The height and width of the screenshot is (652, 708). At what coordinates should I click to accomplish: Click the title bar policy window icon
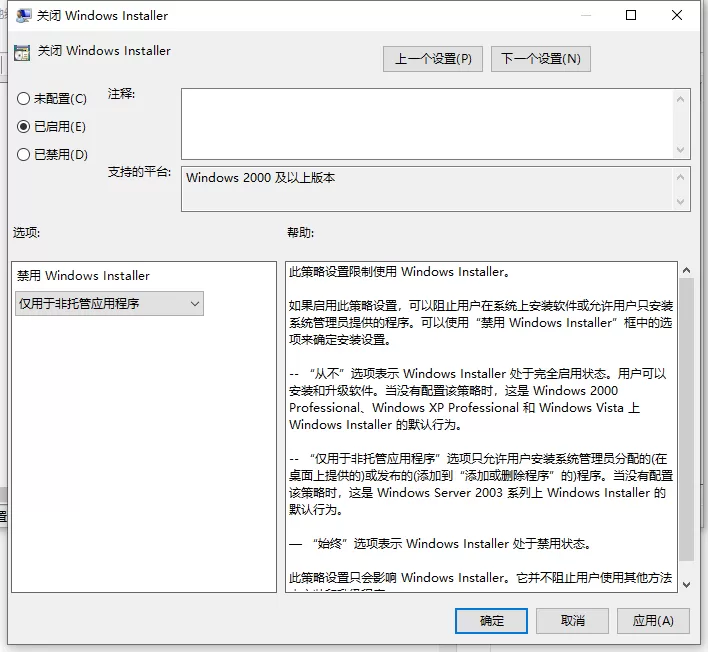(23, 16)
